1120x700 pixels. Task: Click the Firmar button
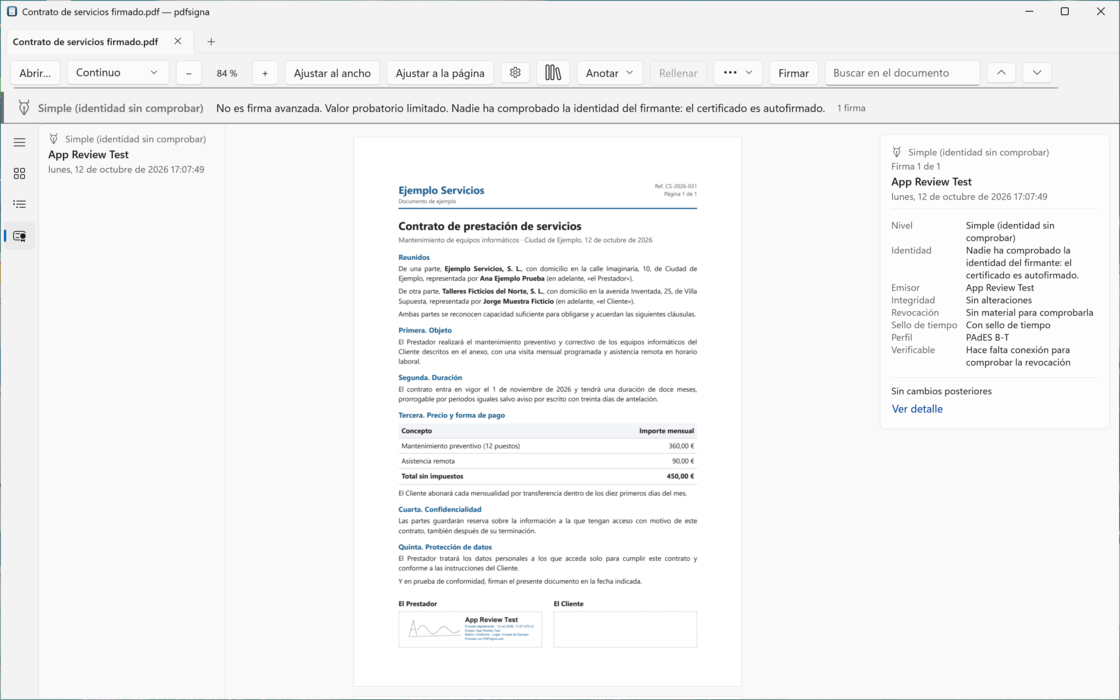793,73
